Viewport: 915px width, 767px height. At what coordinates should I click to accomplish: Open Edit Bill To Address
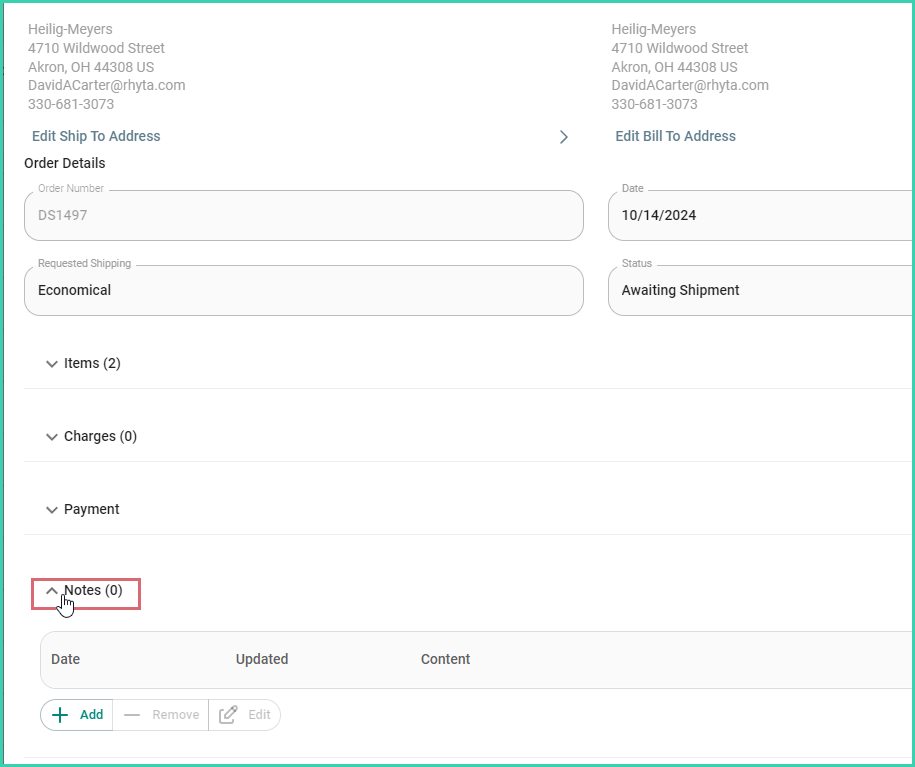click(x=675, y=136)
